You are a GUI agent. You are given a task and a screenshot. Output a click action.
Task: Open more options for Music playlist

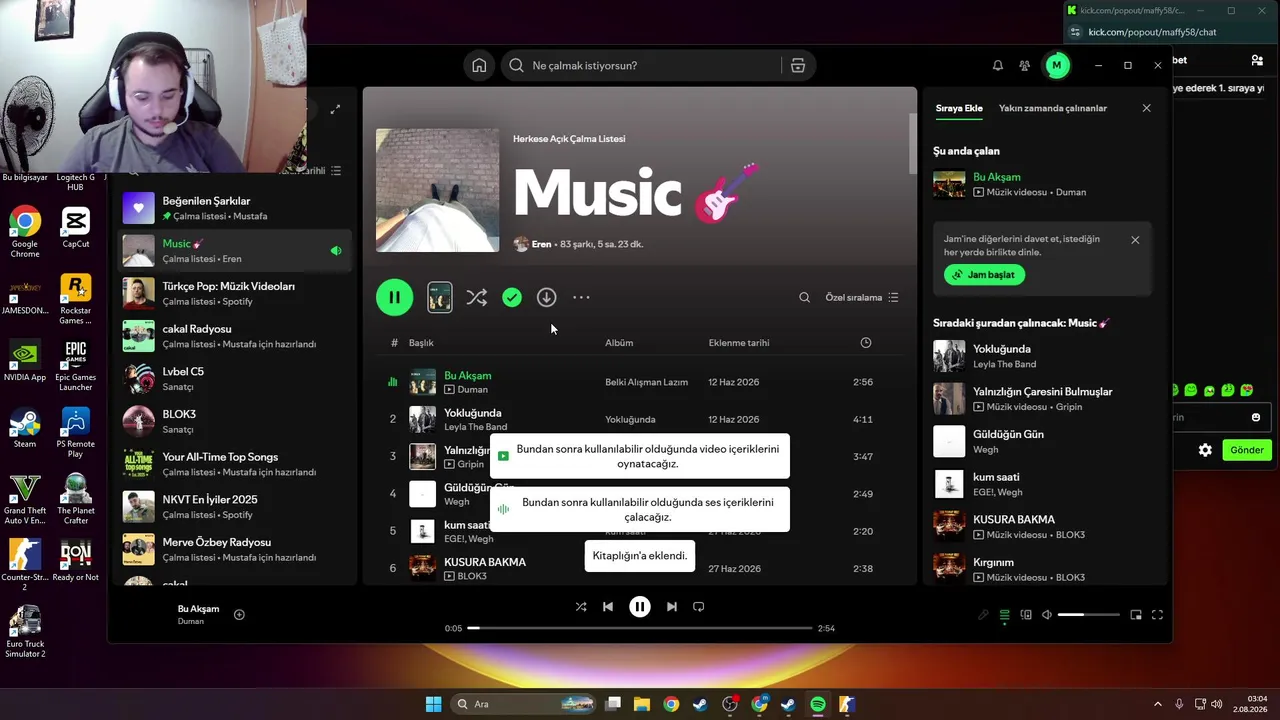(581, 297)
